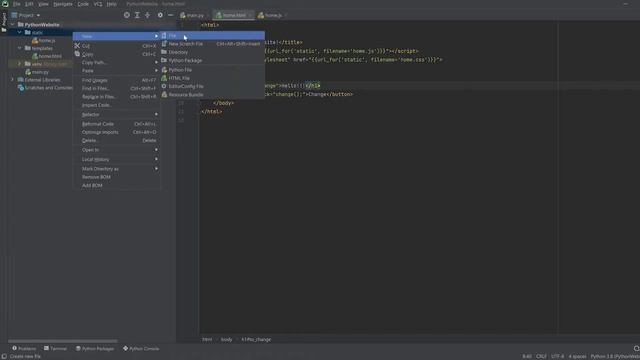Create a new Python Package

(212, 60)
